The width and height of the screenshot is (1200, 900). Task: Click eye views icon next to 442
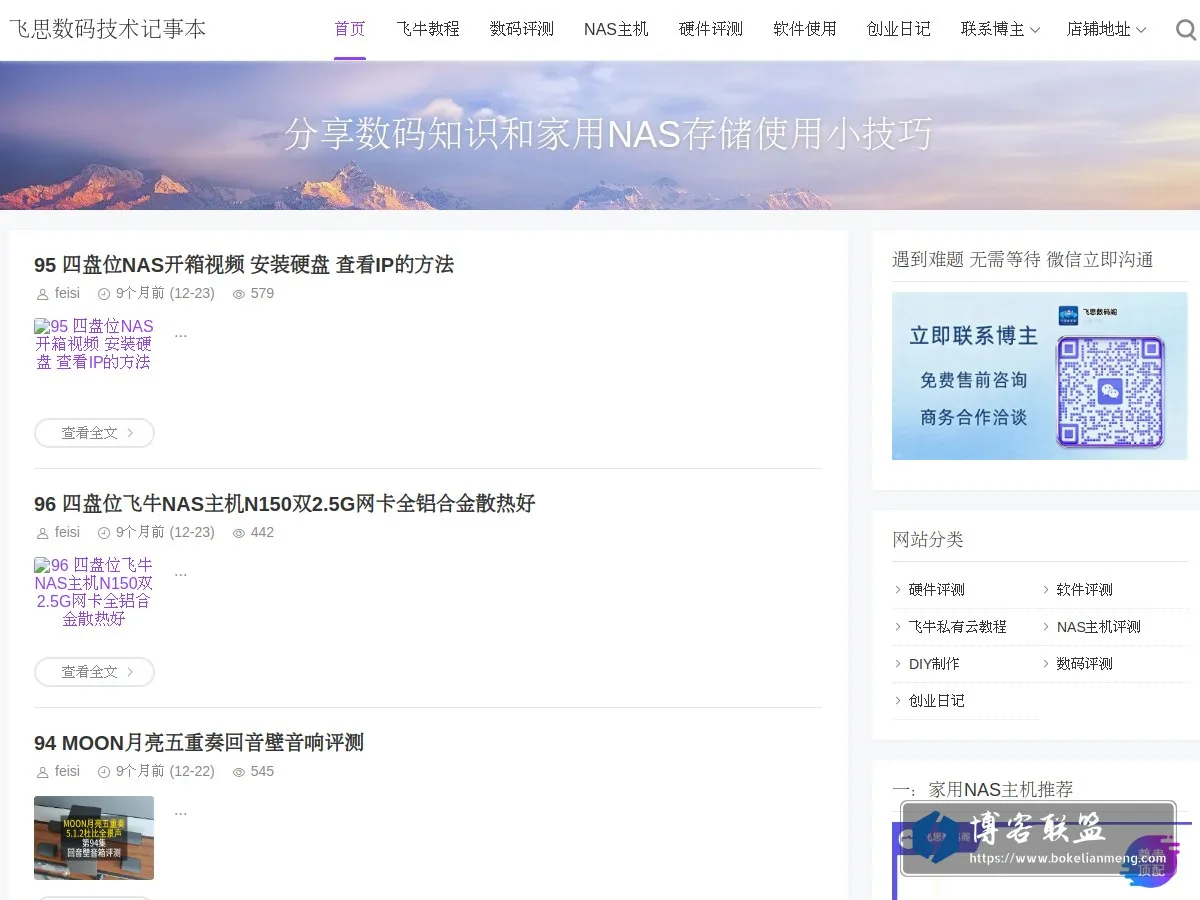coord(239,533)
